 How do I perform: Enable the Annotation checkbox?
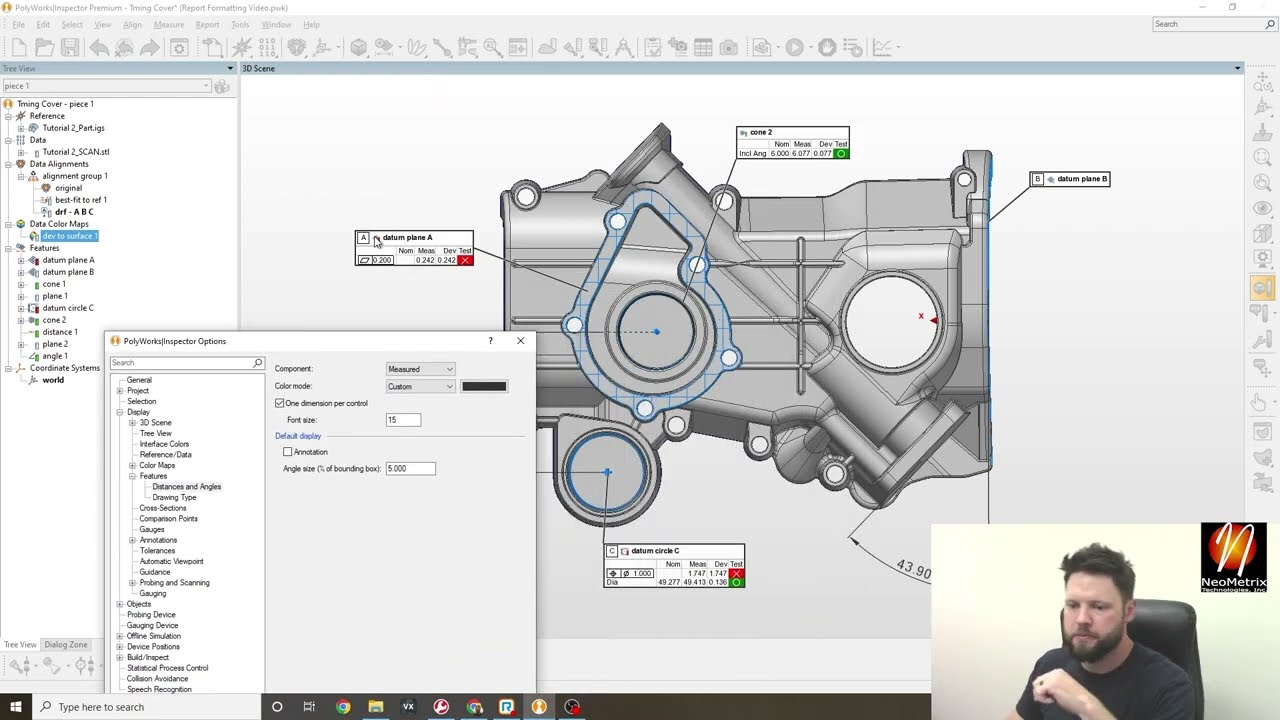[x=288, y=452]
